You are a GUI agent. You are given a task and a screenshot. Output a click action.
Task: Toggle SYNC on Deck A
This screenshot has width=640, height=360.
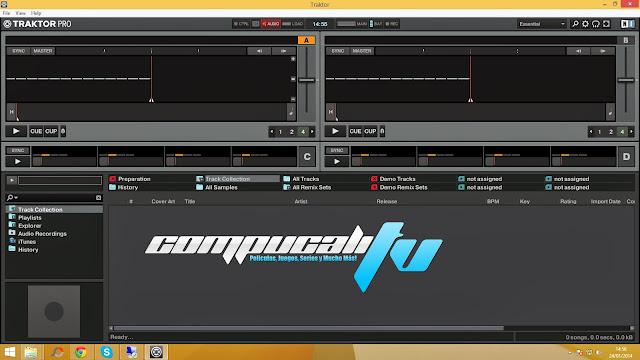pos(18,51)
